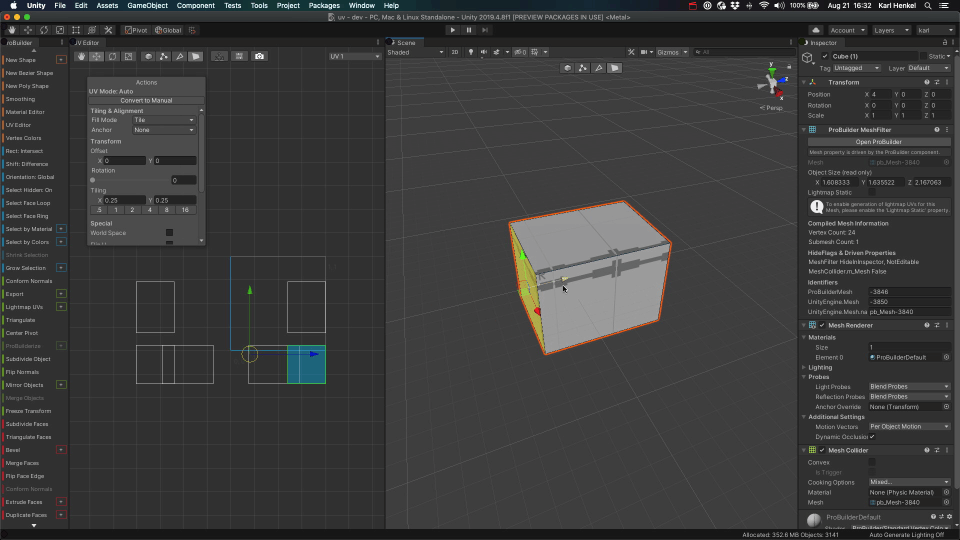Select the Rect Transform tool in toolbar
Screen dimensions: 960x540
tap(77, 30)
